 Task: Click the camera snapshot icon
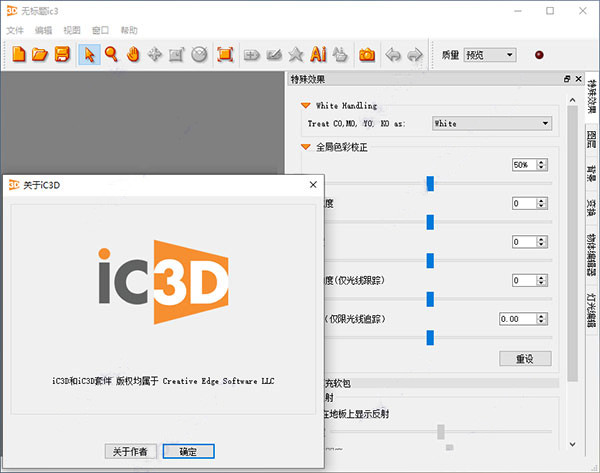[367, 55]
